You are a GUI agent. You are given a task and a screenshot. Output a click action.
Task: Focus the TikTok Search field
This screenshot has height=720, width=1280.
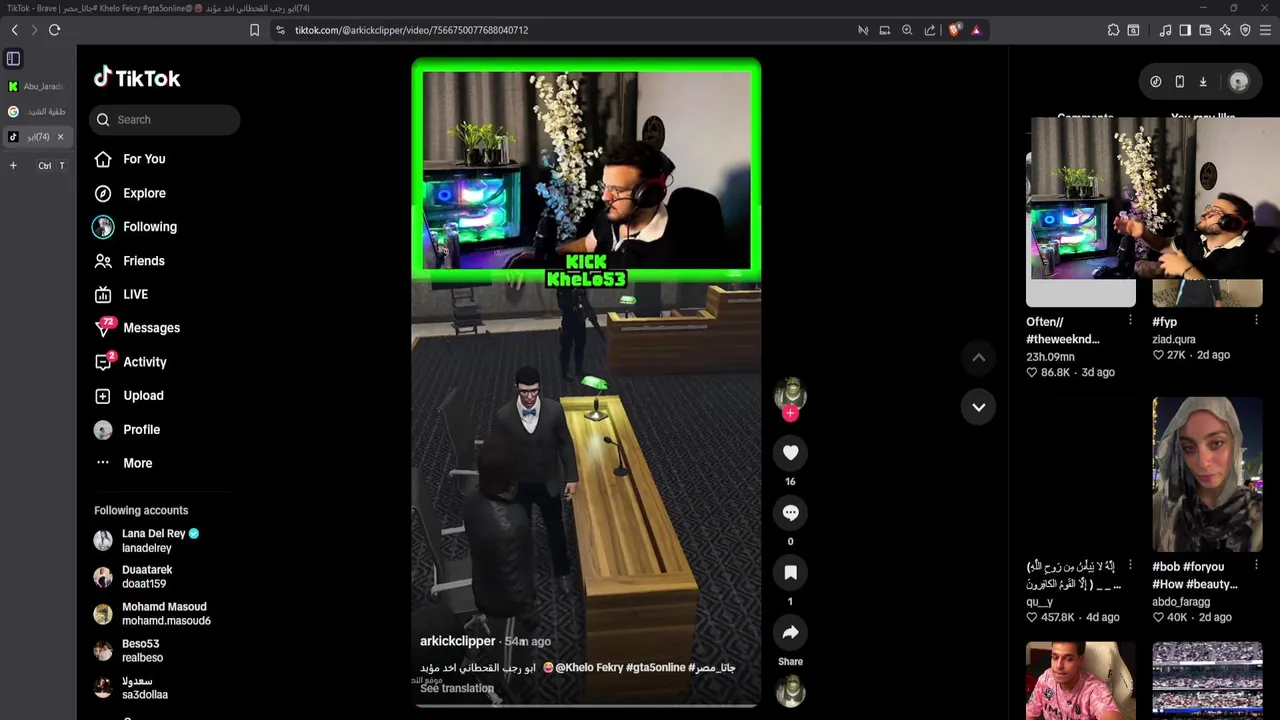[x=165, y=120]
